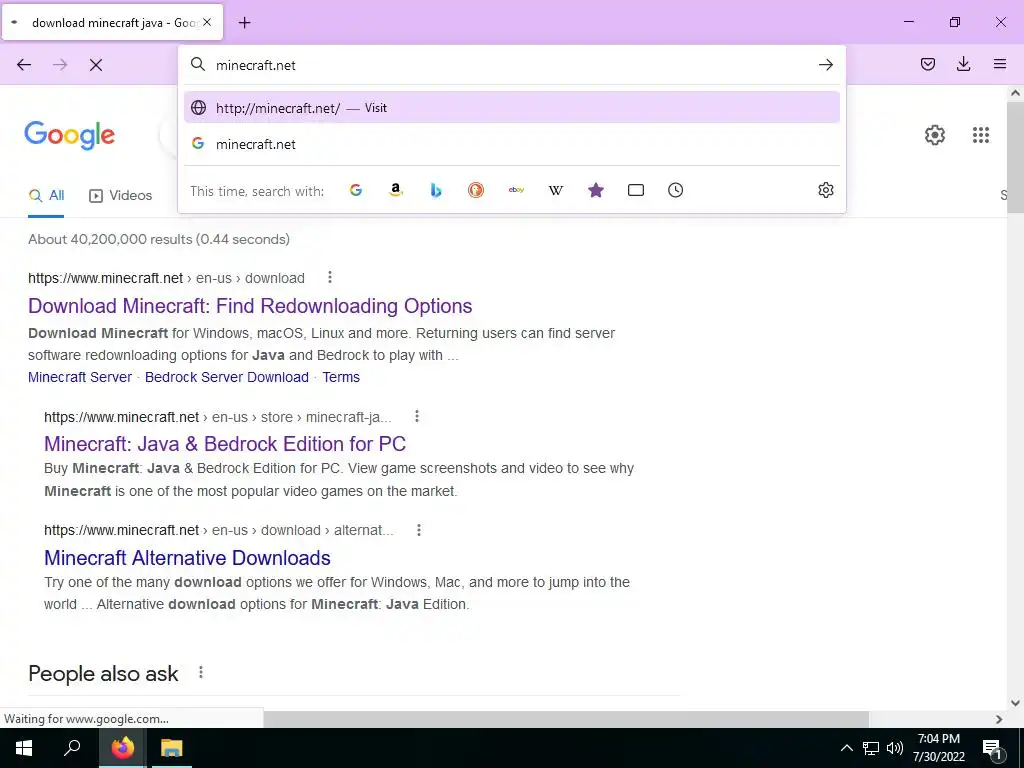Search bookmarks with the star icon
Viewport: 1024px width, 768px height.
tap(596, 190)
